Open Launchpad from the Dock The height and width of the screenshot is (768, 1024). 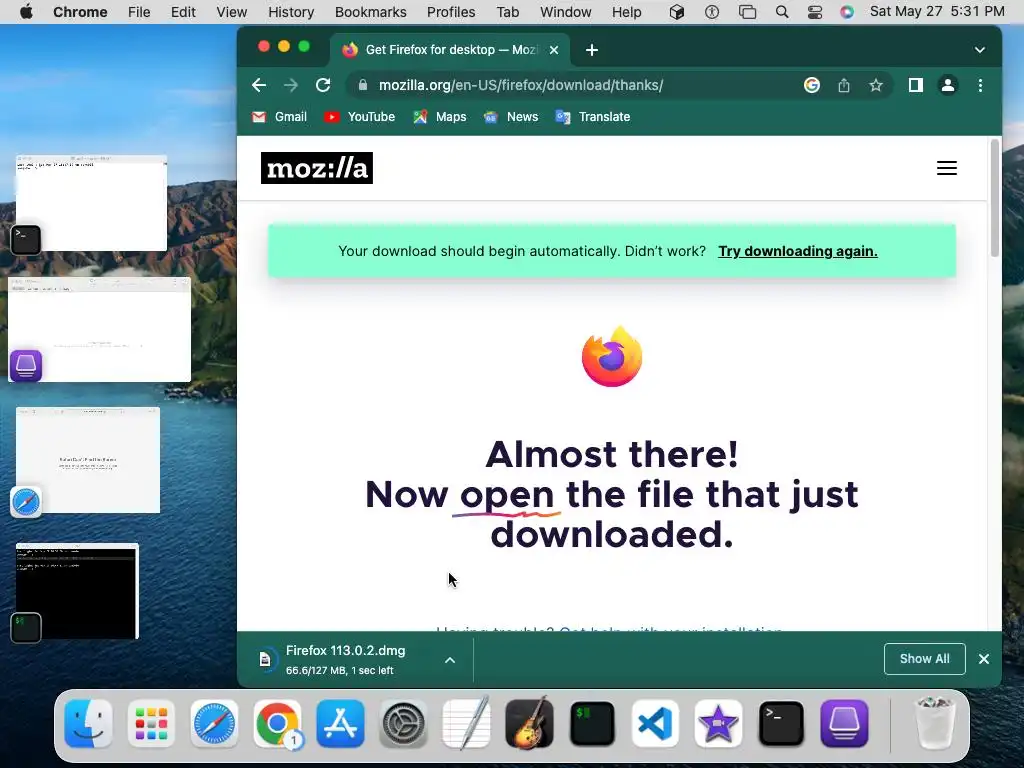pyautogui.click(x=152, y=724)
